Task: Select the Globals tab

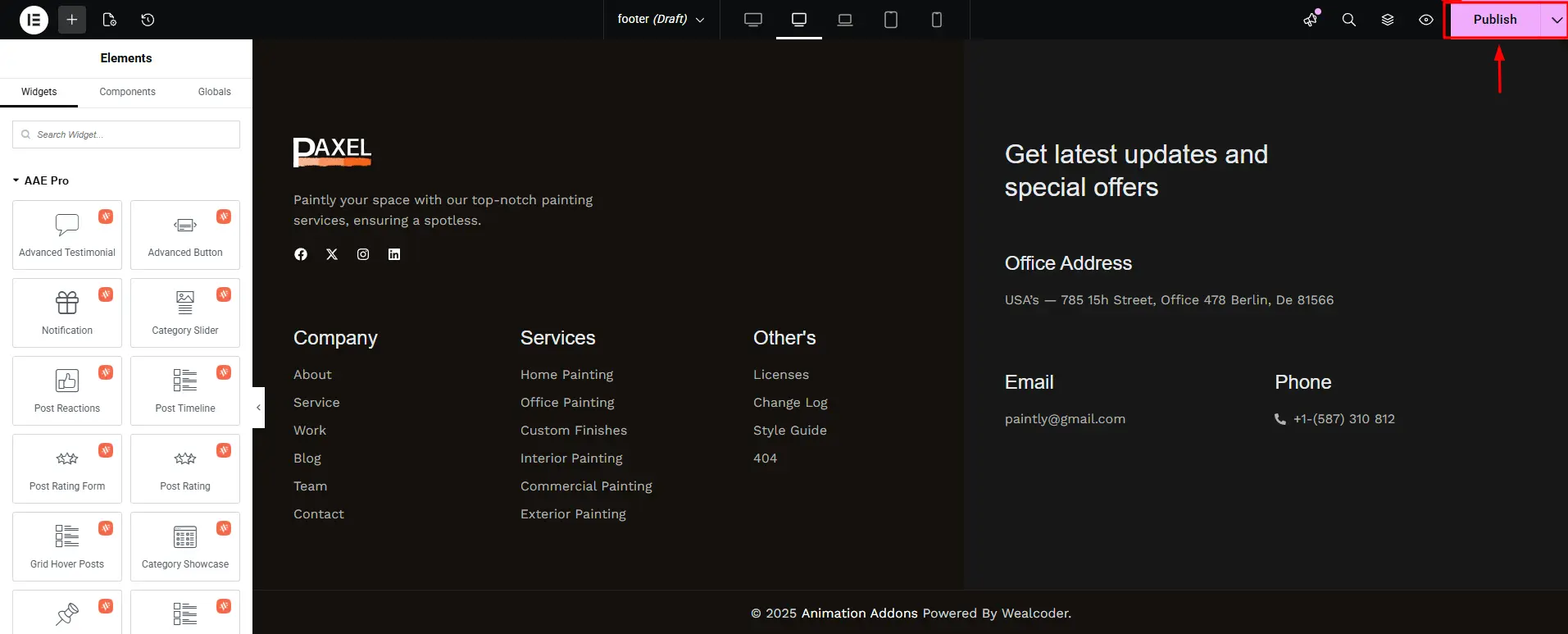Action: click(x=215, y=92)
